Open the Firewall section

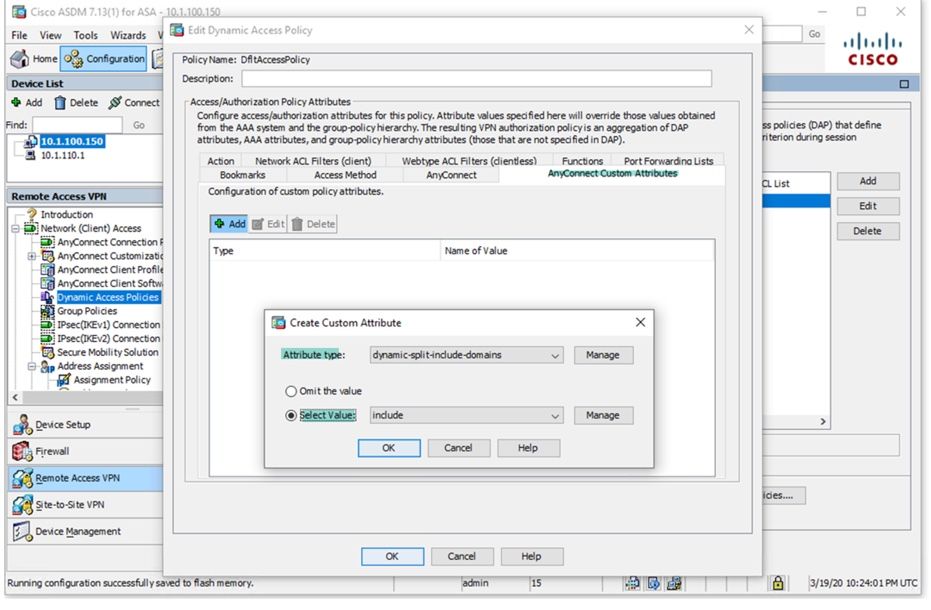click(x=86, y=451)
